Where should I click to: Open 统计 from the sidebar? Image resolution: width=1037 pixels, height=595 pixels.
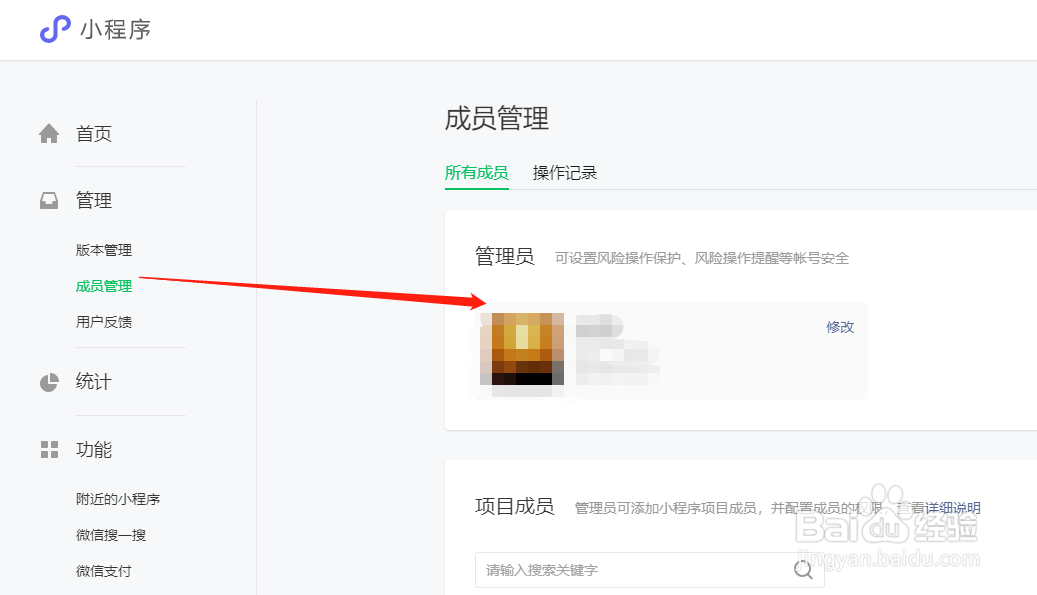pos(94,381)
